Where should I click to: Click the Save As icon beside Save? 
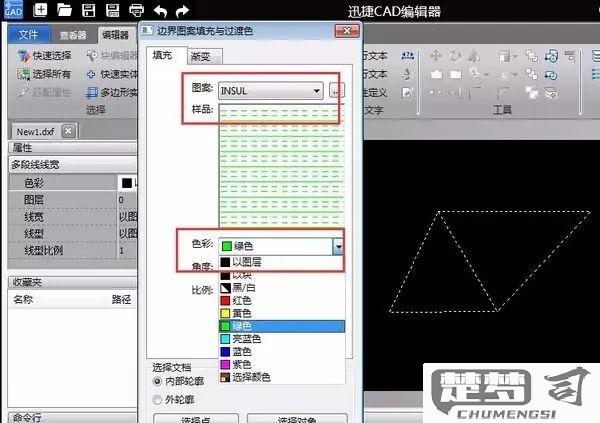pos(112,10)
